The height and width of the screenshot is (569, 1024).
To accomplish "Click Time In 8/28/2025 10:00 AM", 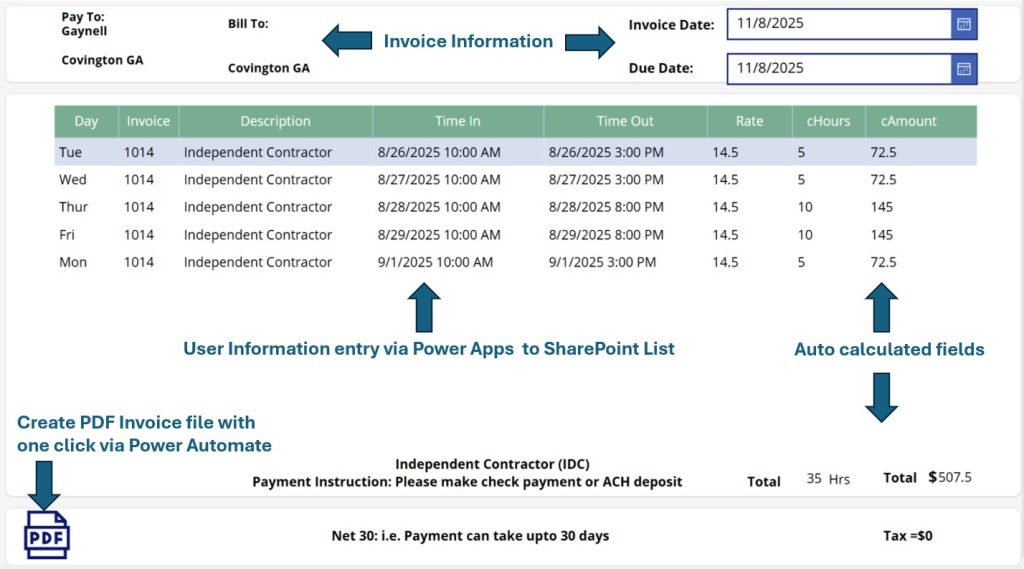I will click(x=439, y=207).
